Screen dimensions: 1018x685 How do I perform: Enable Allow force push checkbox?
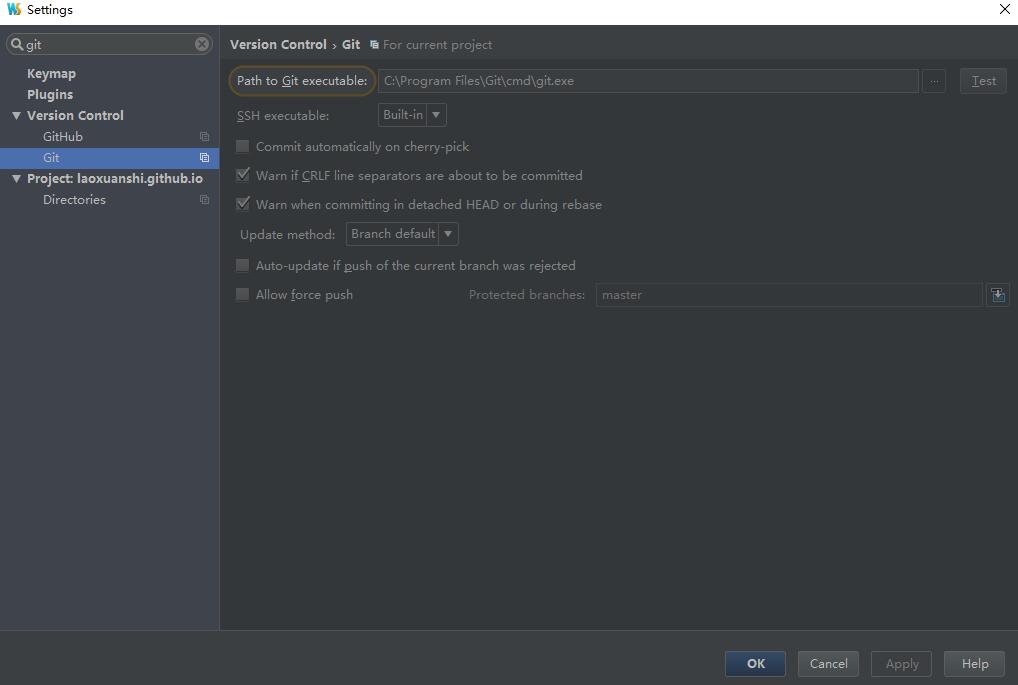tap(242, 295)
